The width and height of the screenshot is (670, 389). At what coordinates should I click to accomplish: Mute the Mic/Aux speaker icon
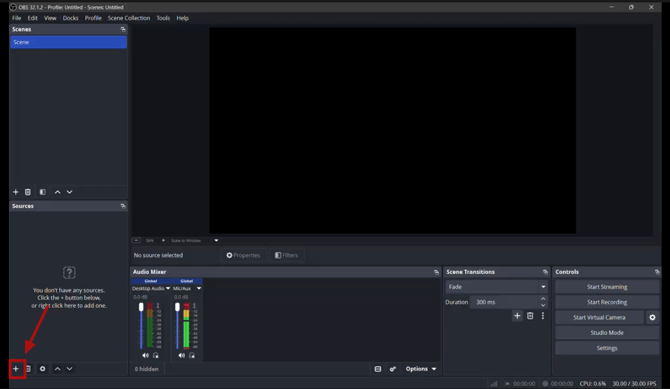(182, 355)
